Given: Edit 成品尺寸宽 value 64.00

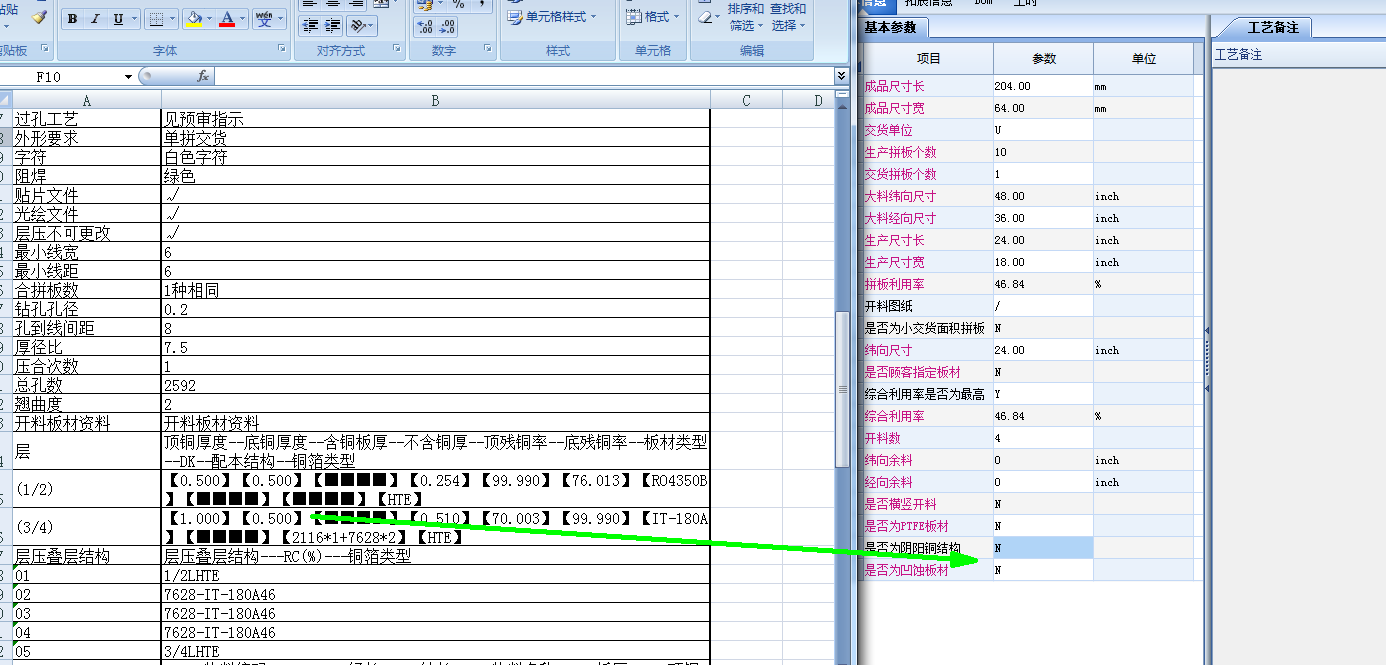Looking at the screenshot, I should [1043, 108].
